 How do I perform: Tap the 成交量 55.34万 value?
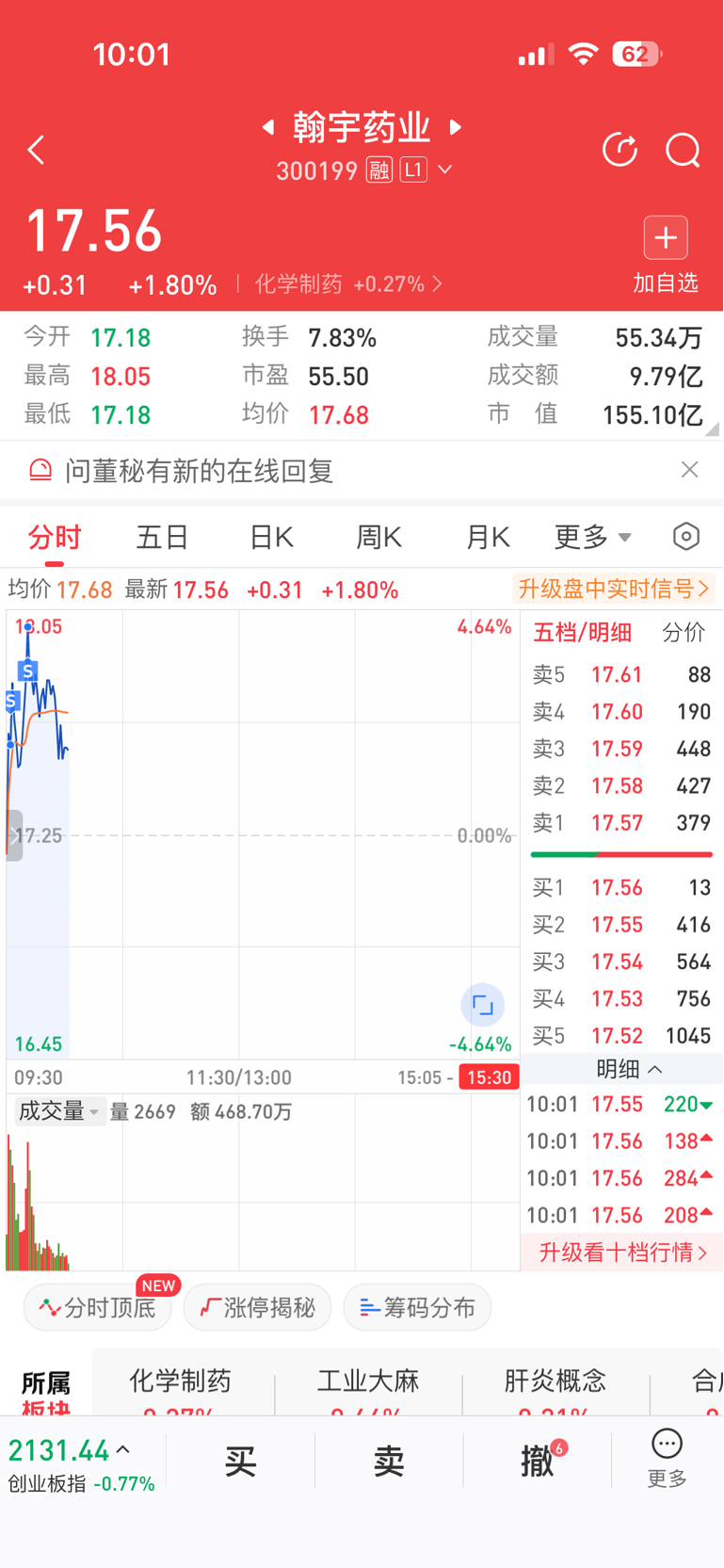click(659, 338)
